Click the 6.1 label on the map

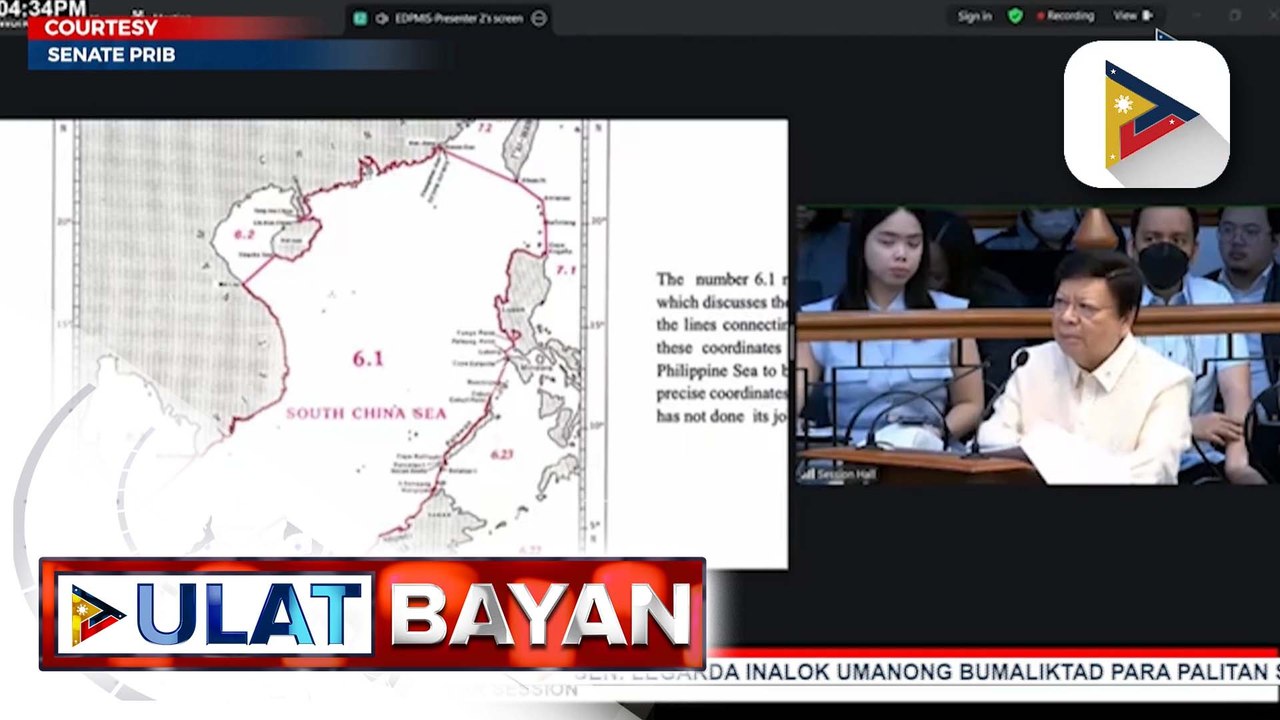(x=367, y=359)
